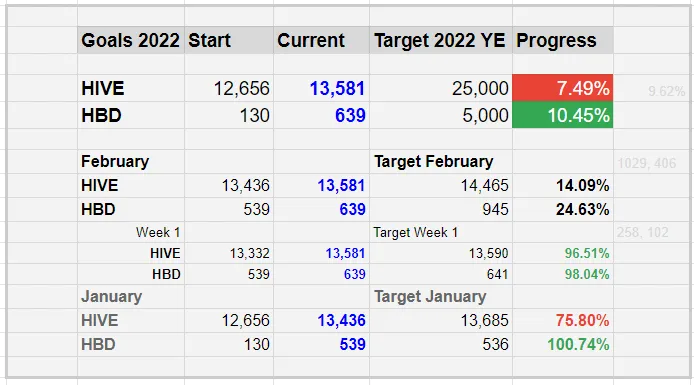
Task: Select the 'February' section label cell
Action: point(131,162)
